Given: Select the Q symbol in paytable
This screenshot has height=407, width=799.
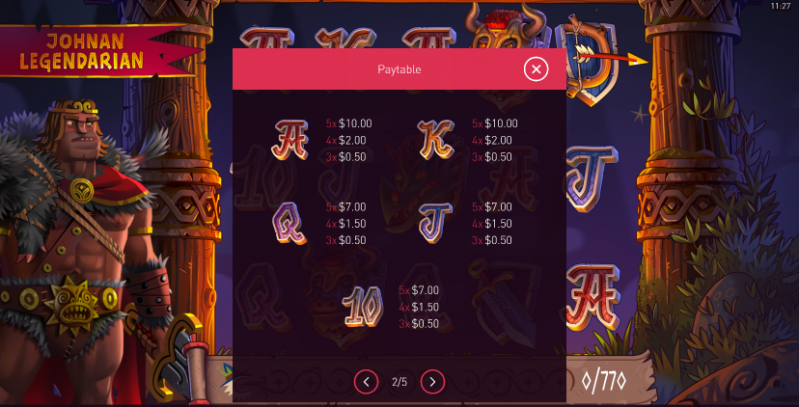Looking at the screenshot, I should tap(289, 223).
